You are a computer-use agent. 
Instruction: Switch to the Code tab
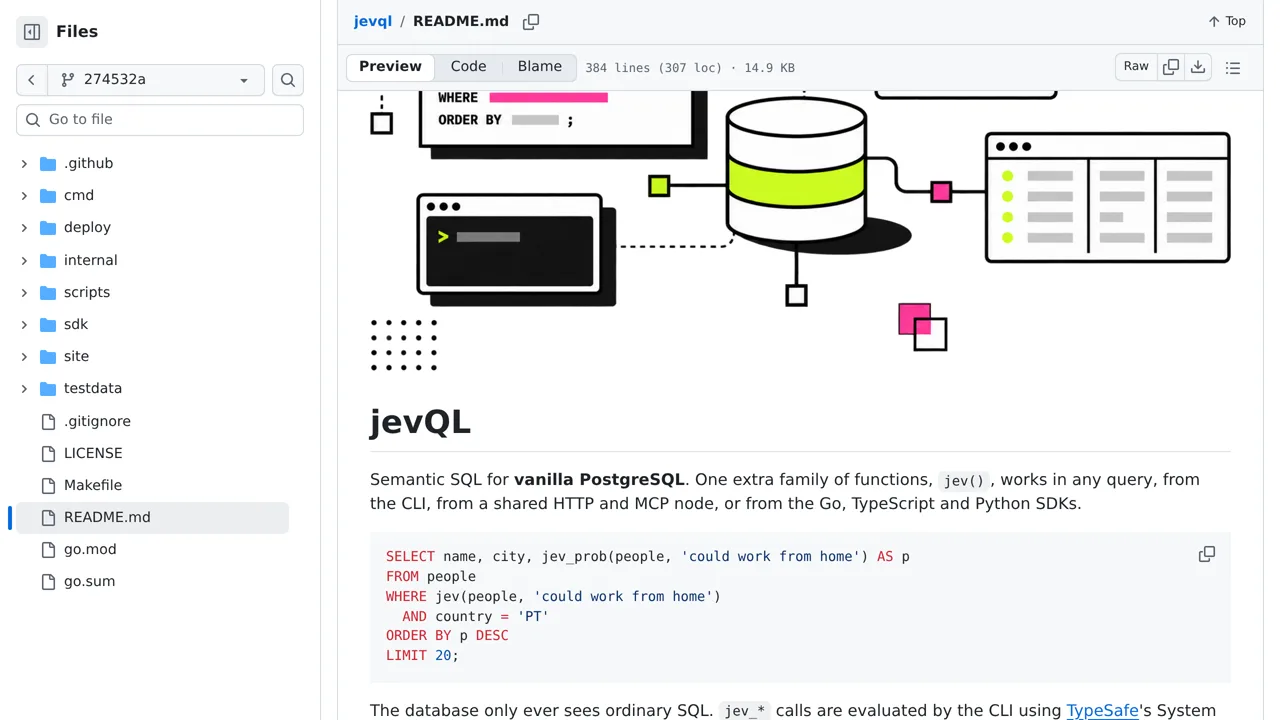click(468, 67)
